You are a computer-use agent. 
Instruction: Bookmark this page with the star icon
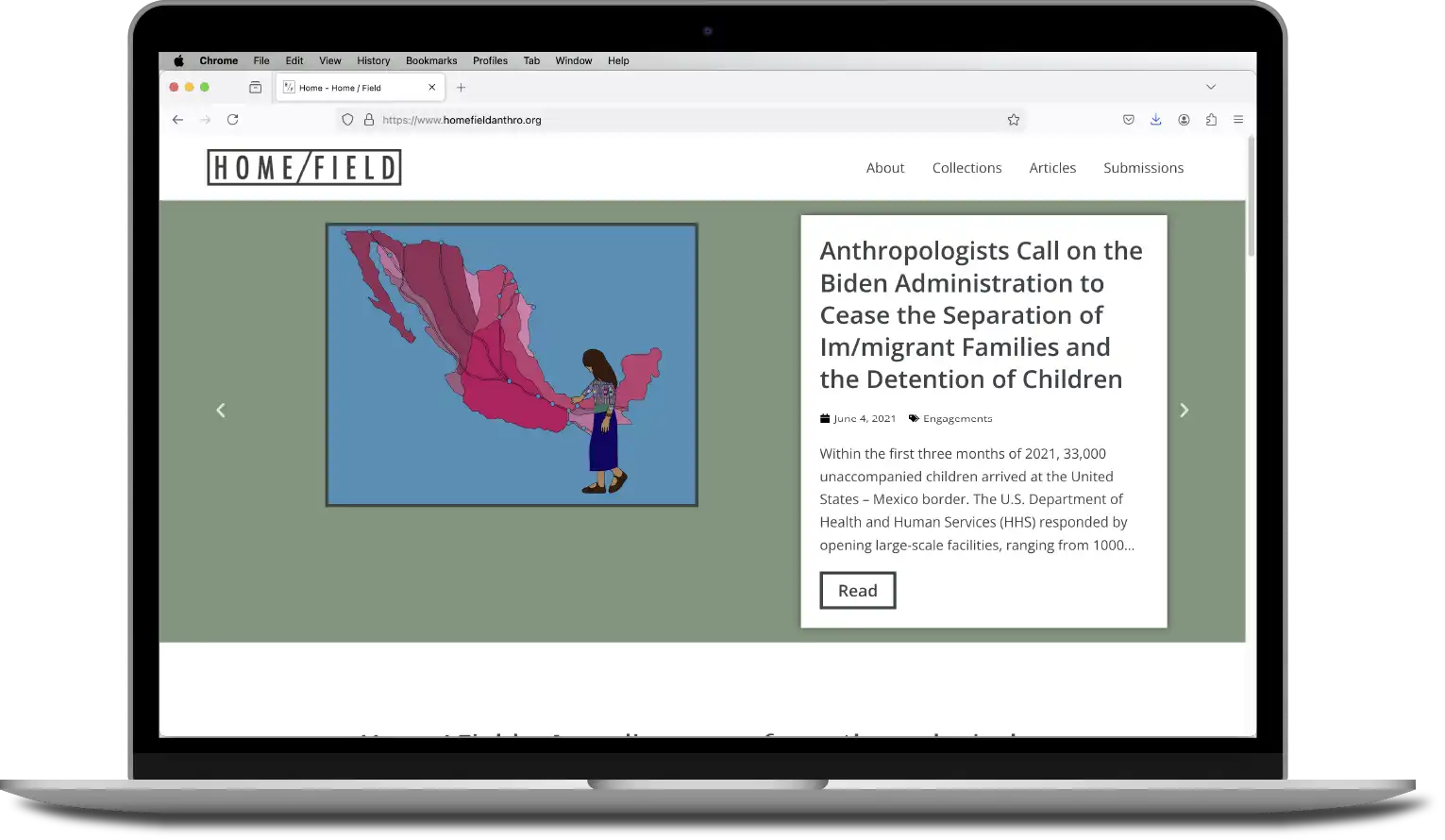1013,120
